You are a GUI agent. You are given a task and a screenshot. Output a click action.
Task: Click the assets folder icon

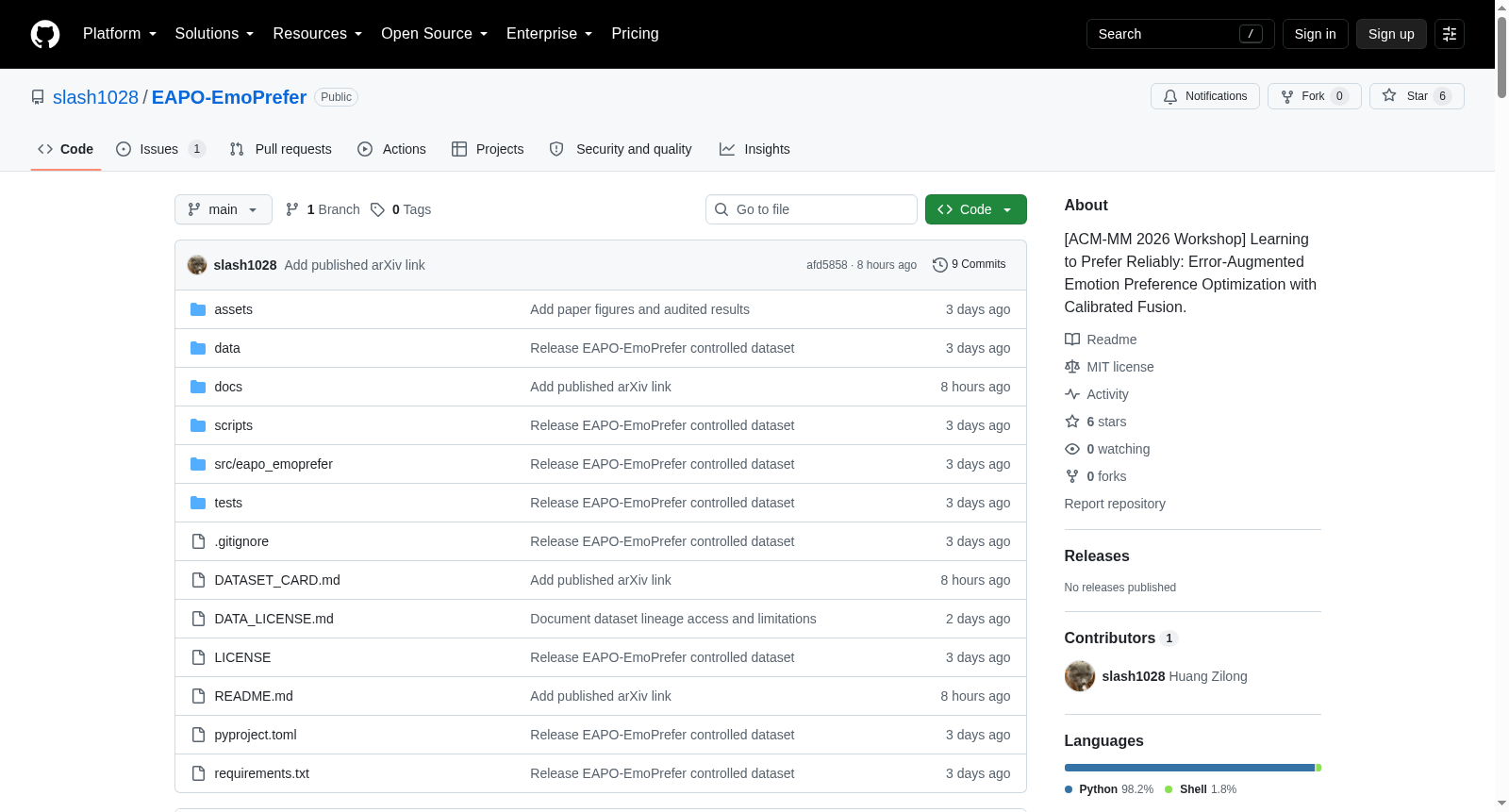pyautogui.click(x=198, y=309)
